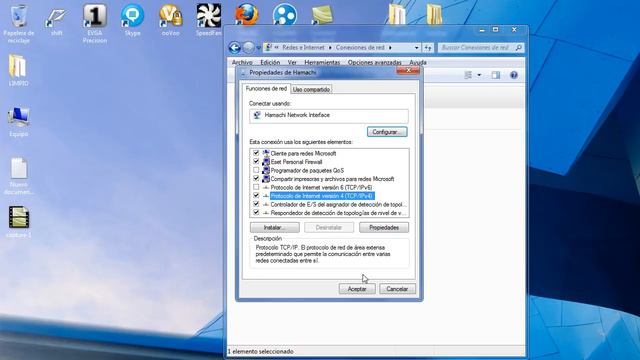Click the Instalar... button

tap(275, 227)
